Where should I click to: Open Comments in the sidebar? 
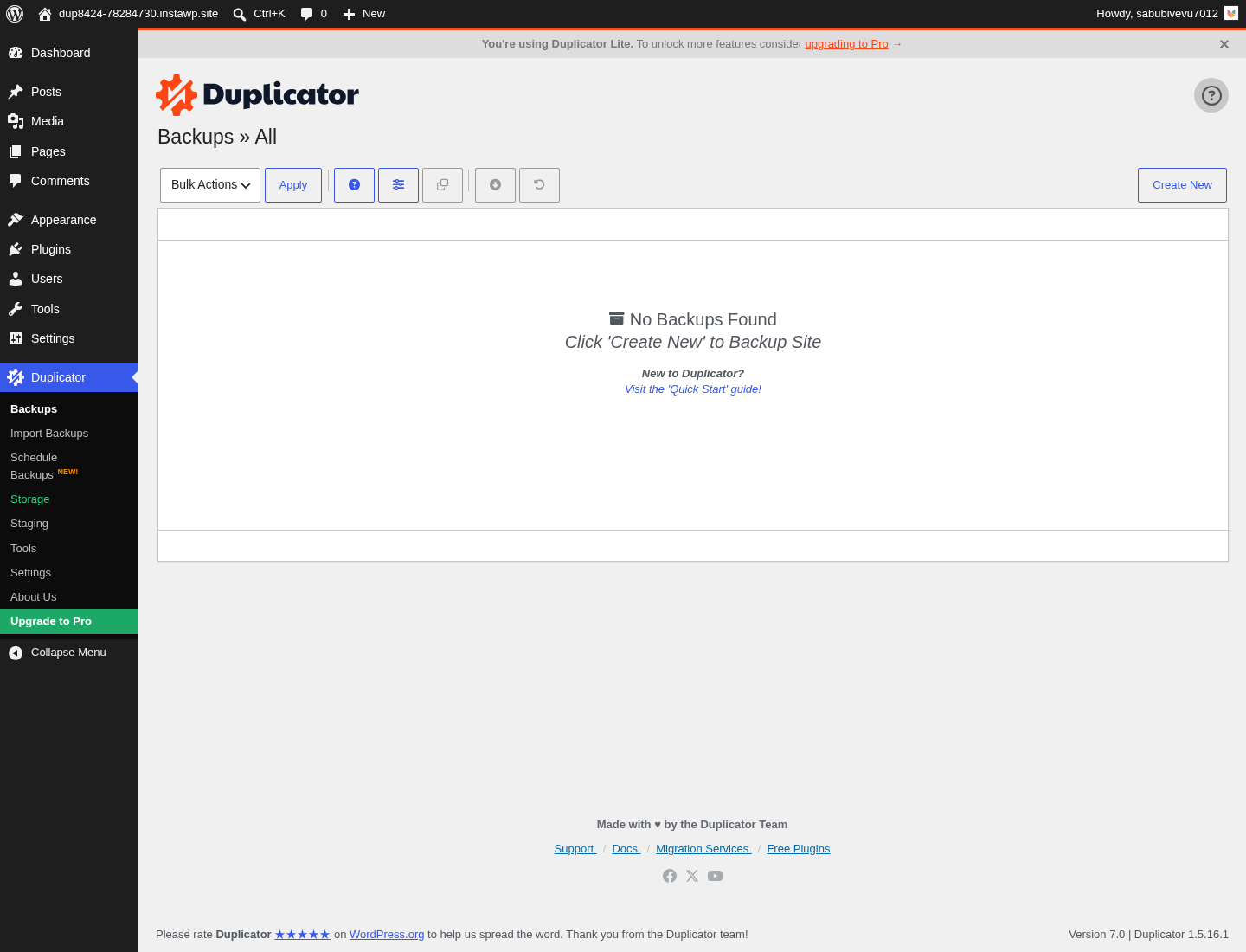(x=69, y=181)
